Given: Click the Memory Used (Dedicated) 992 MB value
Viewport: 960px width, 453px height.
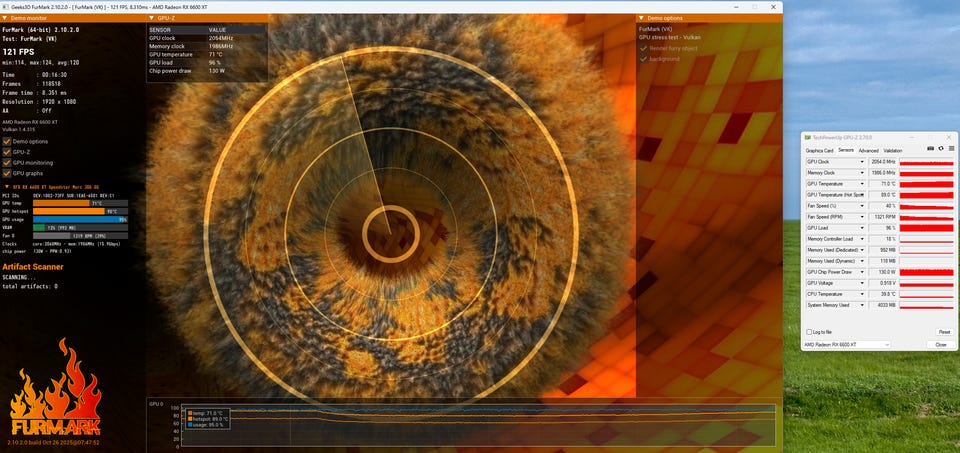Looking at the screenshot, I should coord(883,250).
